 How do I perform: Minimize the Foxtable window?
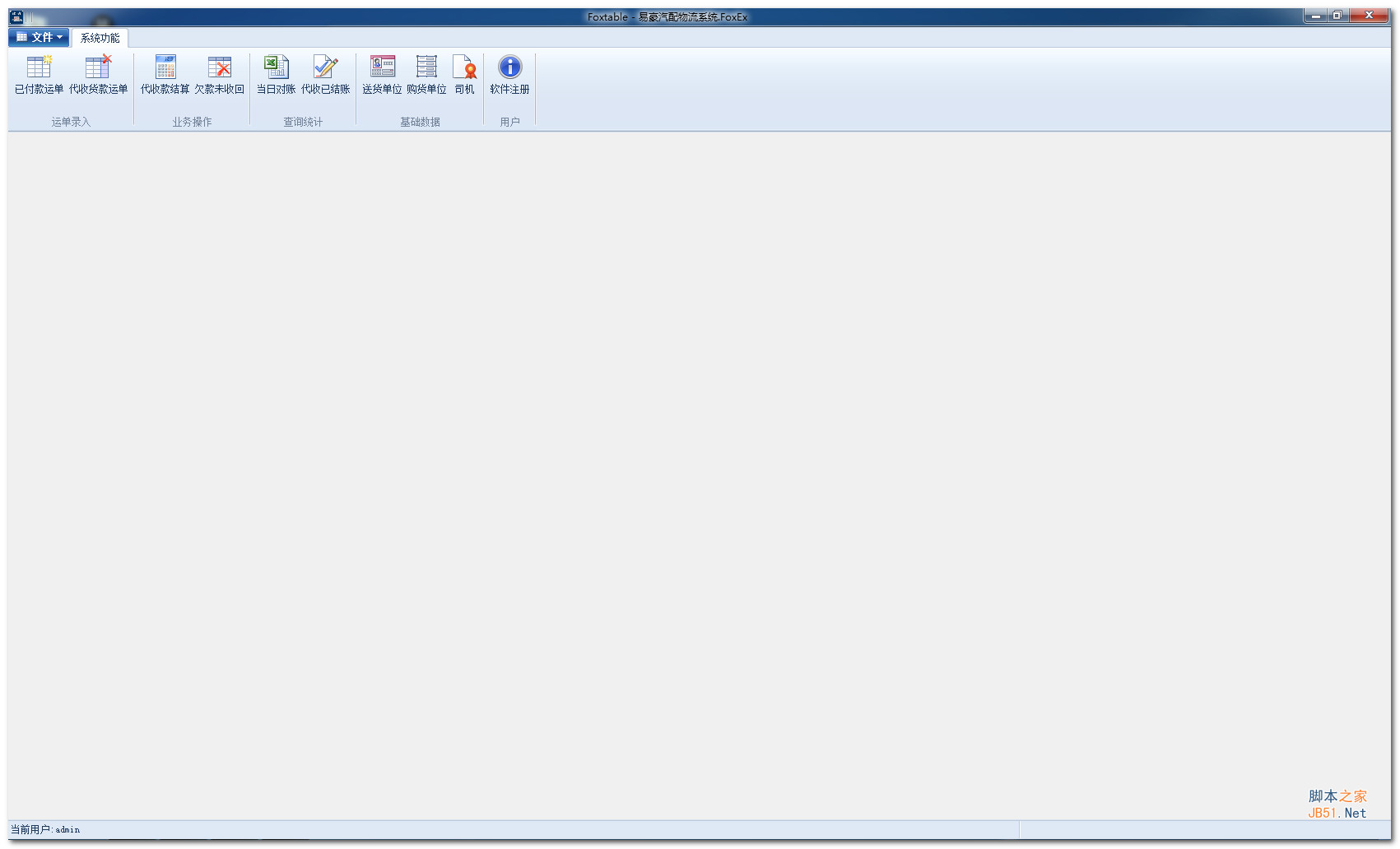pos(1315,16)
